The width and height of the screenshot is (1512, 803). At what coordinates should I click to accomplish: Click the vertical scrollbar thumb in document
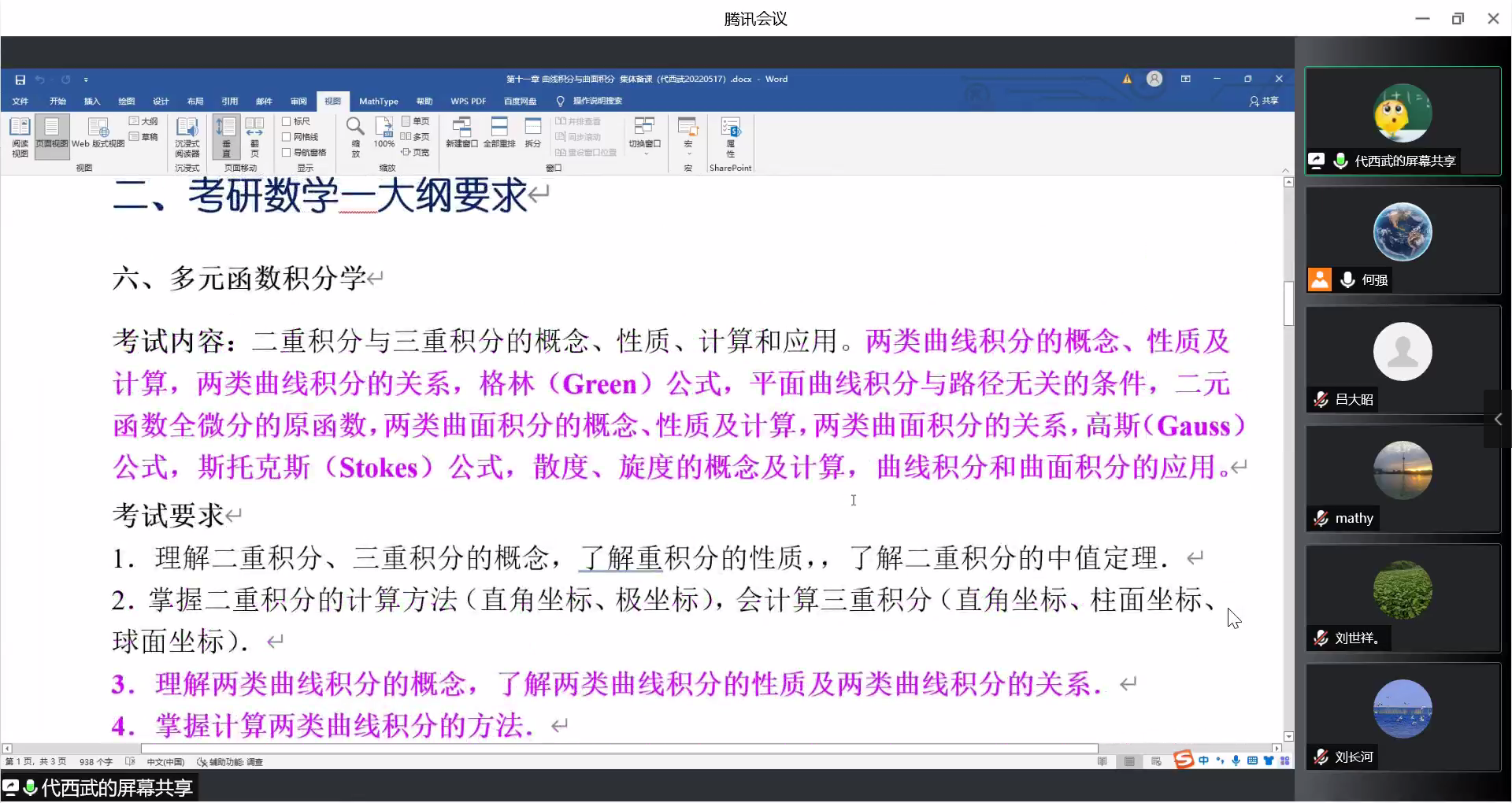click(x=1288, y=303)
